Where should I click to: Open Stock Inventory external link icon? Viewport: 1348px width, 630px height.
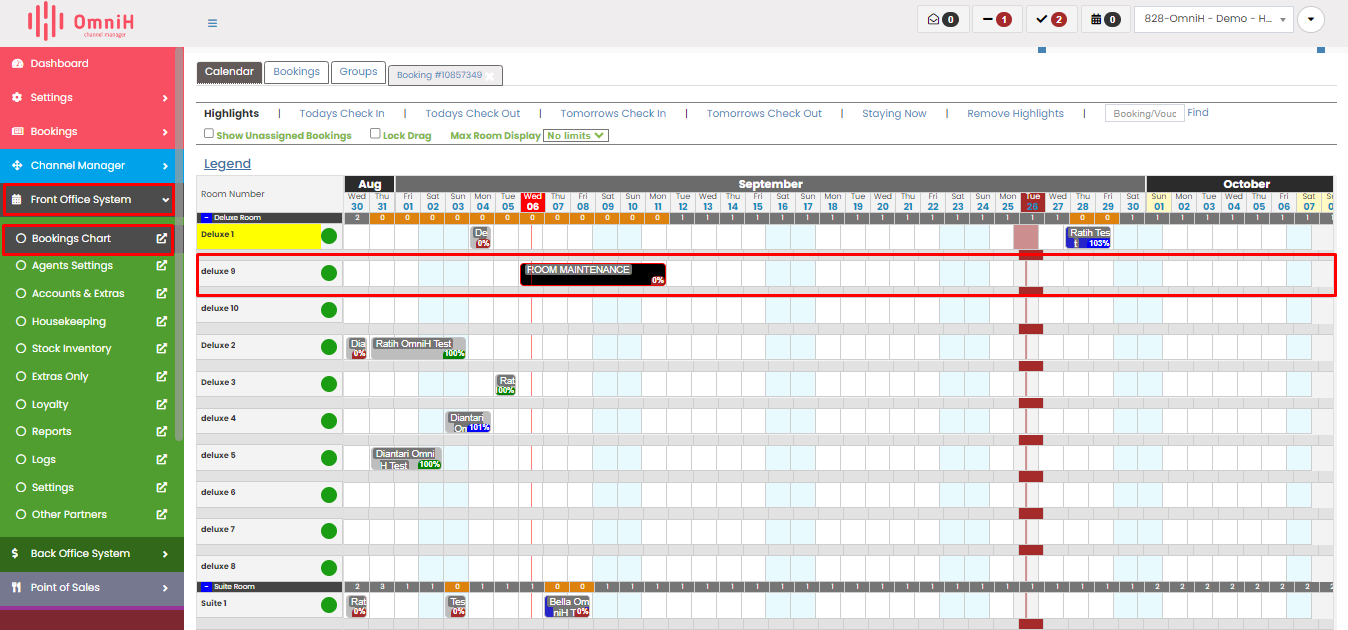[162, 349]
